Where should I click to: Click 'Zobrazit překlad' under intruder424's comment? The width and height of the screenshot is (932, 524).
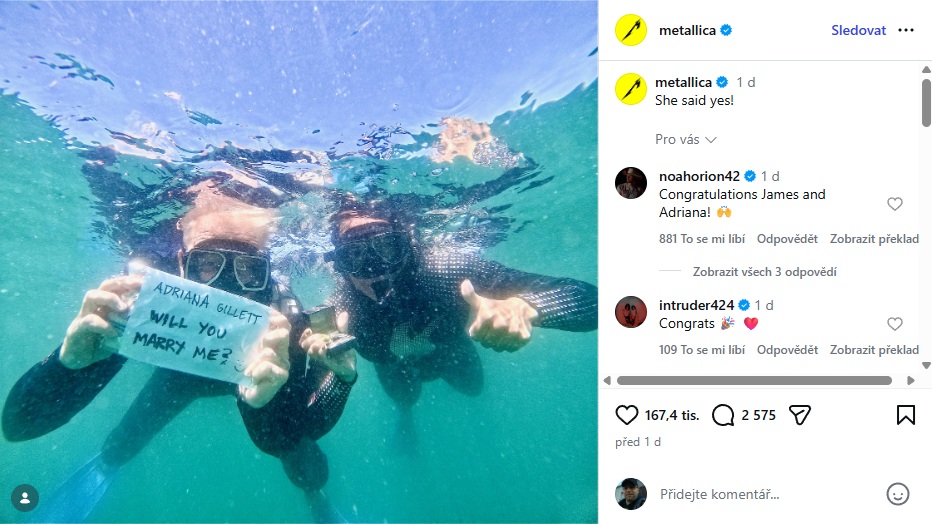(874, 350)
